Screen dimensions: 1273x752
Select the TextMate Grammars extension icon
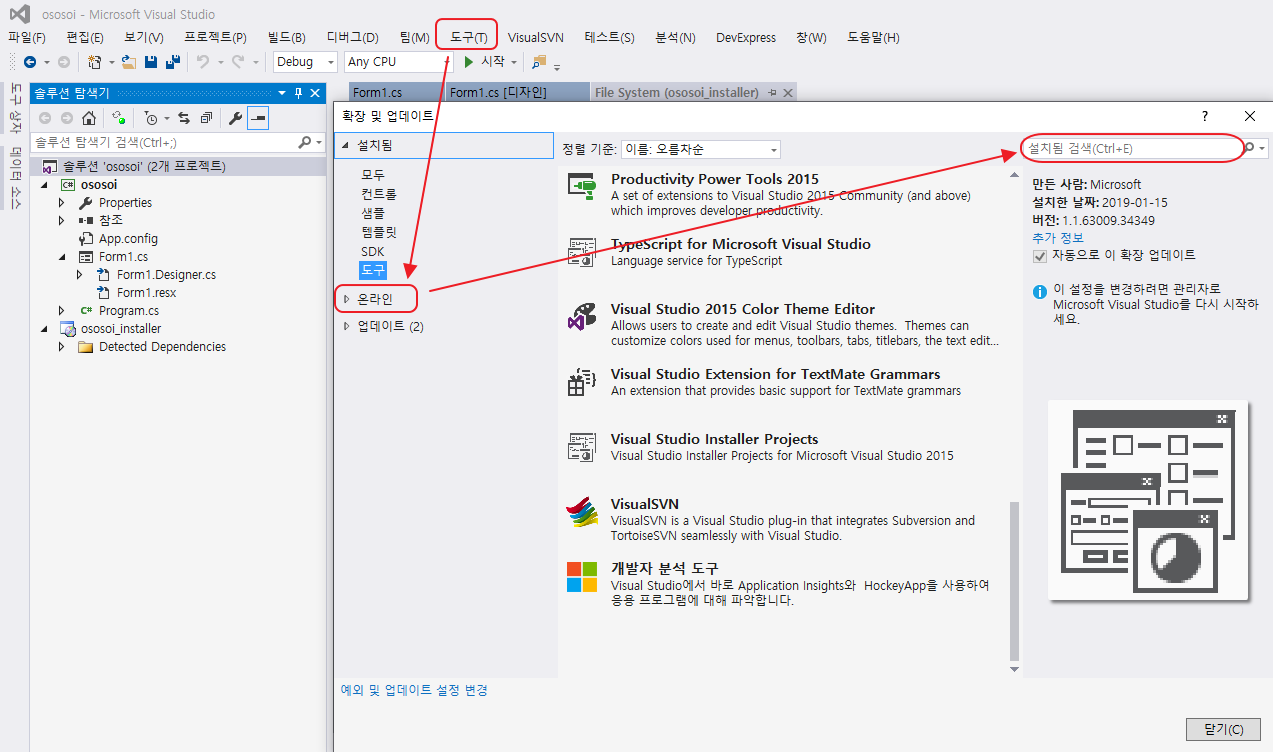[x=582, y=382]
